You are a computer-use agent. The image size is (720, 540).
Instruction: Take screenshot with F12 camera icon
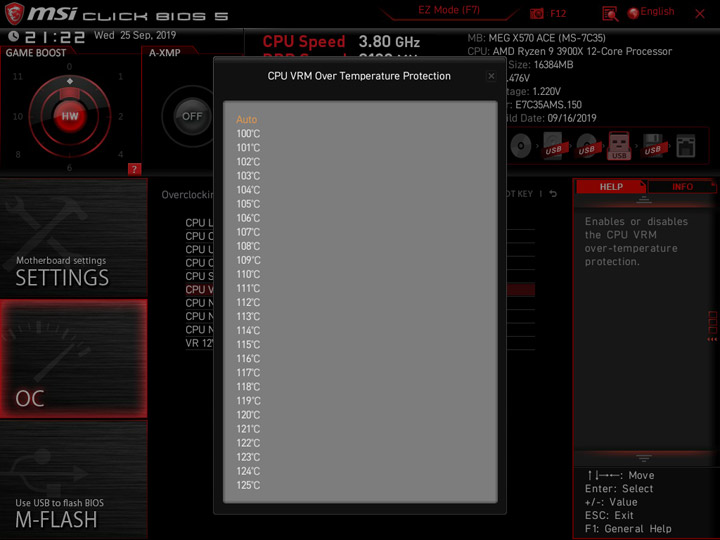[537, 13]
